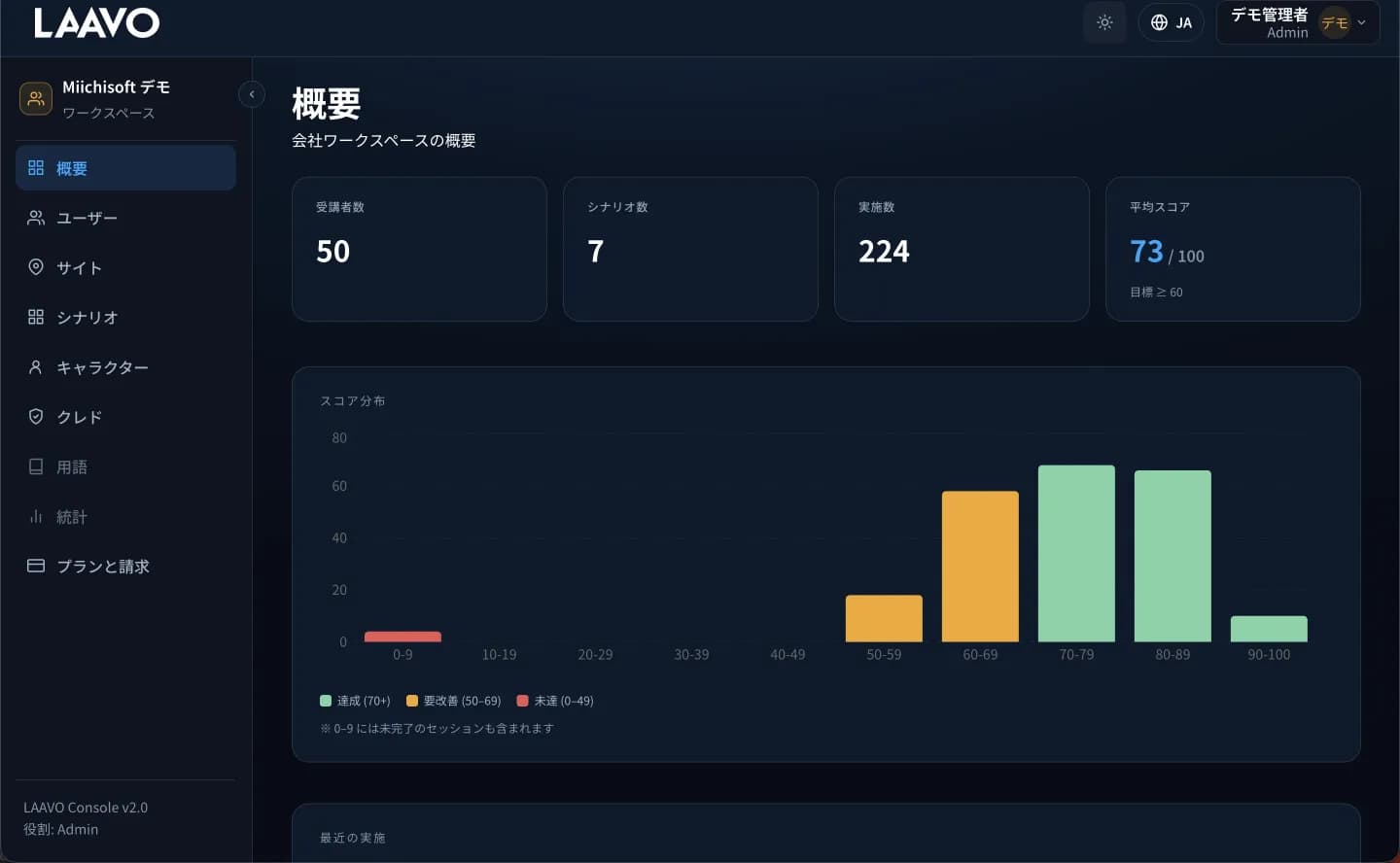Open プランと請求 in the sidebar
This screenshot has height=863, width=1400.
click(x=125, y=566)
